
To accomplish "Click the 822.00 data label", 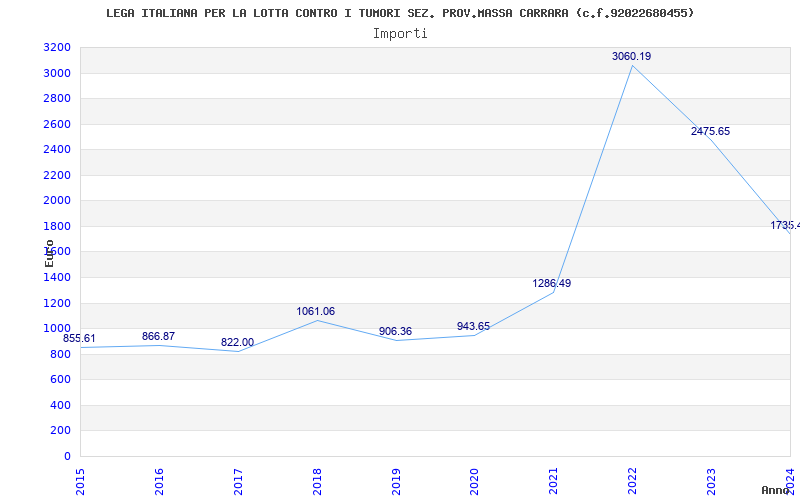I will [237, 343].
